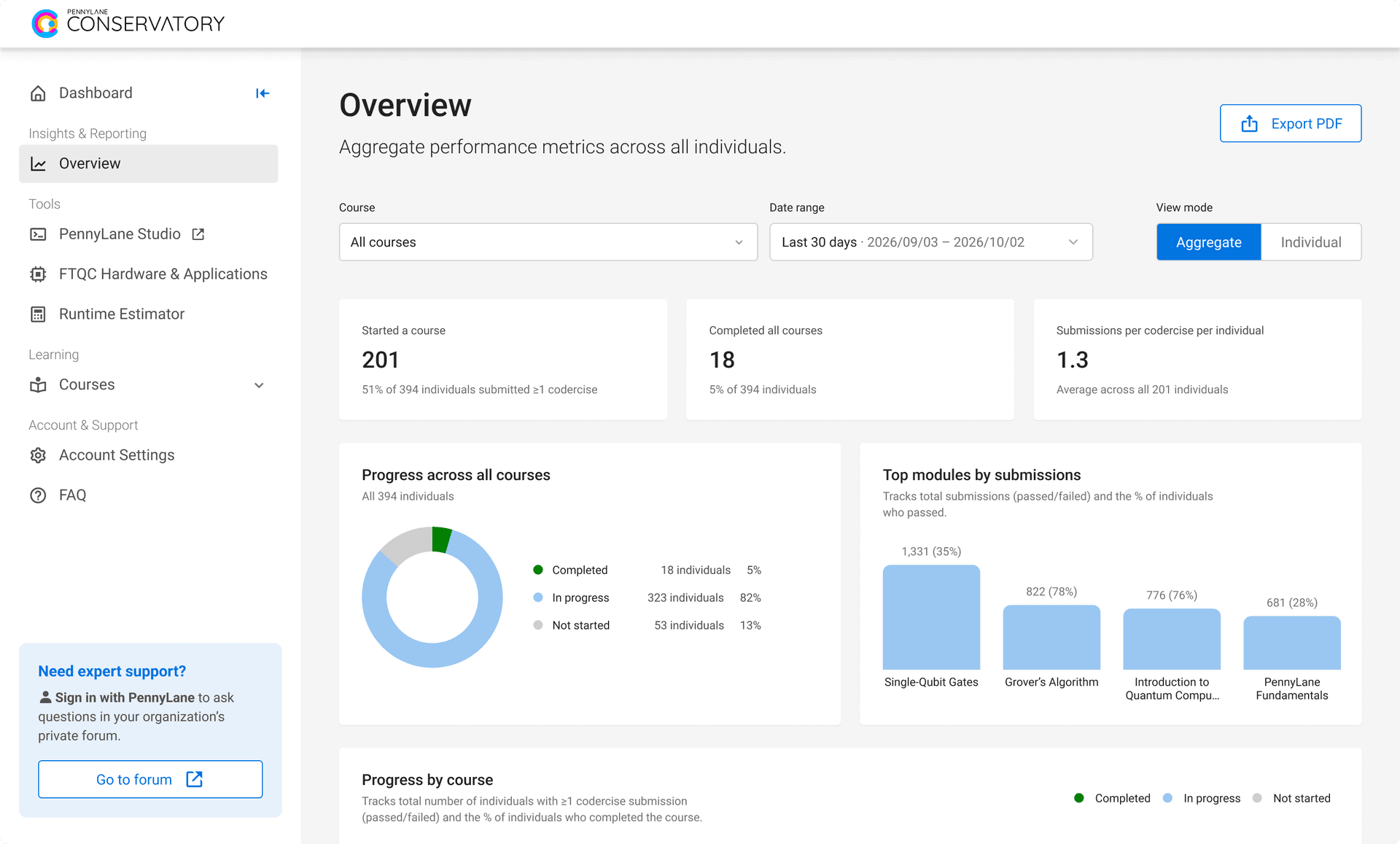The image size is (1400, 844).
Task: Expand the Courses sidebar section
Action: [x=149, y=385]
